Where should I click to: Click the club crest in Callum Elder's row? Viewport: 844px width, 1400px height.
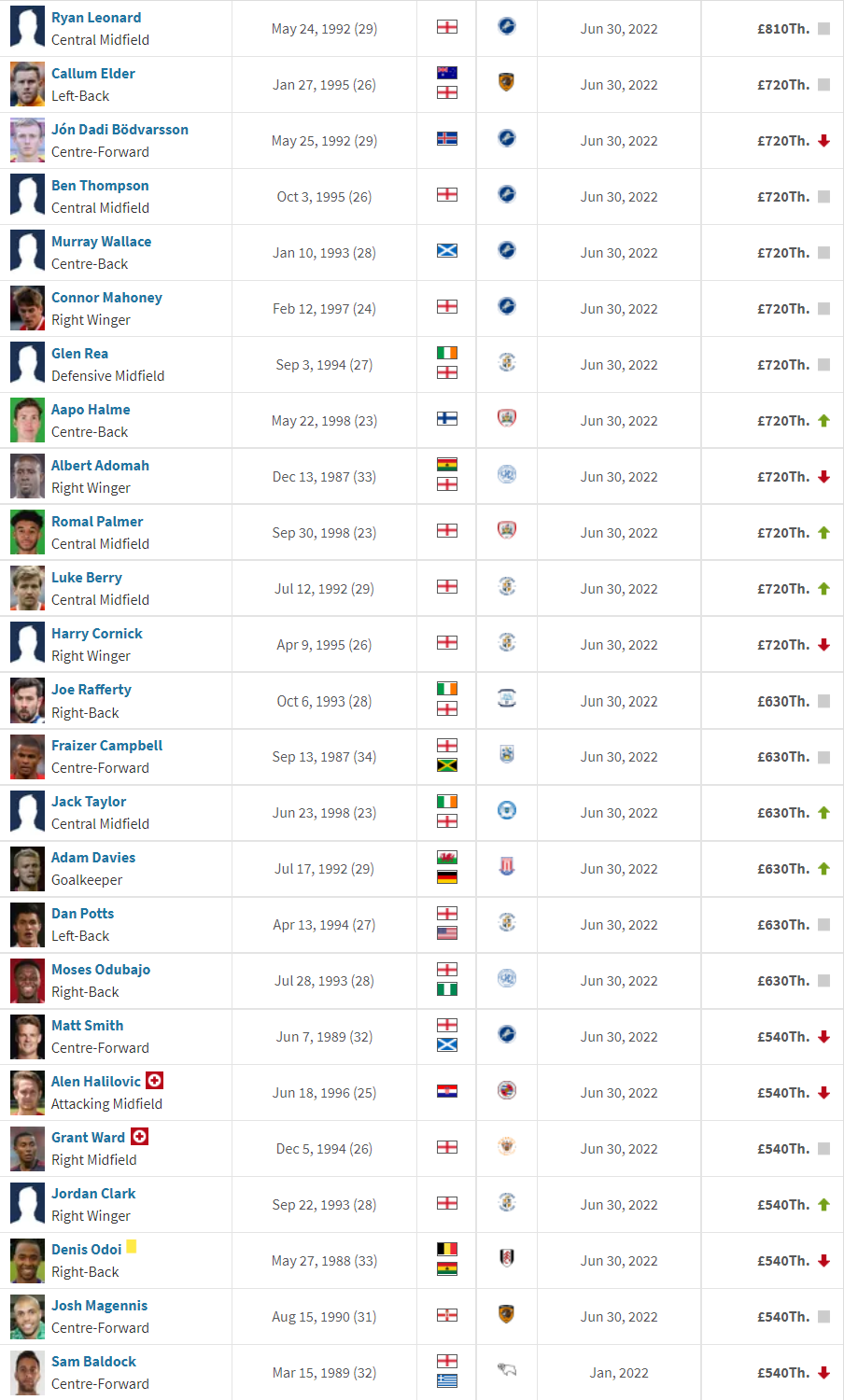[x=507, y=82]
